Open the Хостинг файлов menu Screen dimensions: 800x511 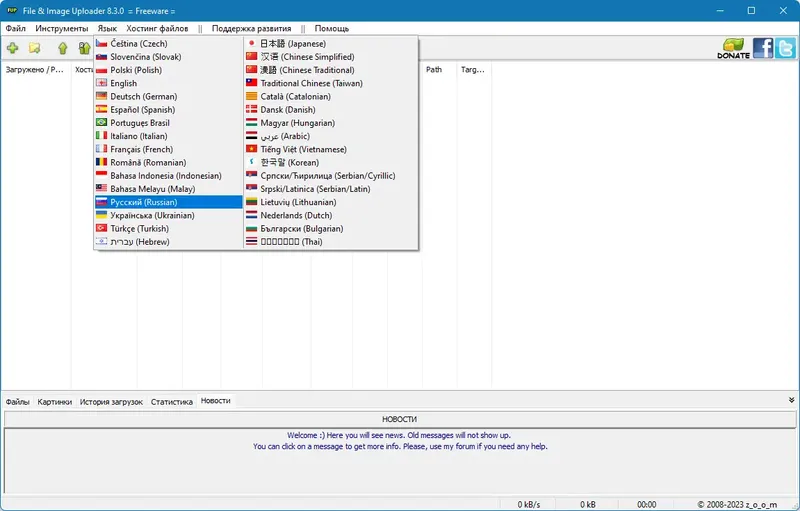pyautogui.click(x=157, y=29)
